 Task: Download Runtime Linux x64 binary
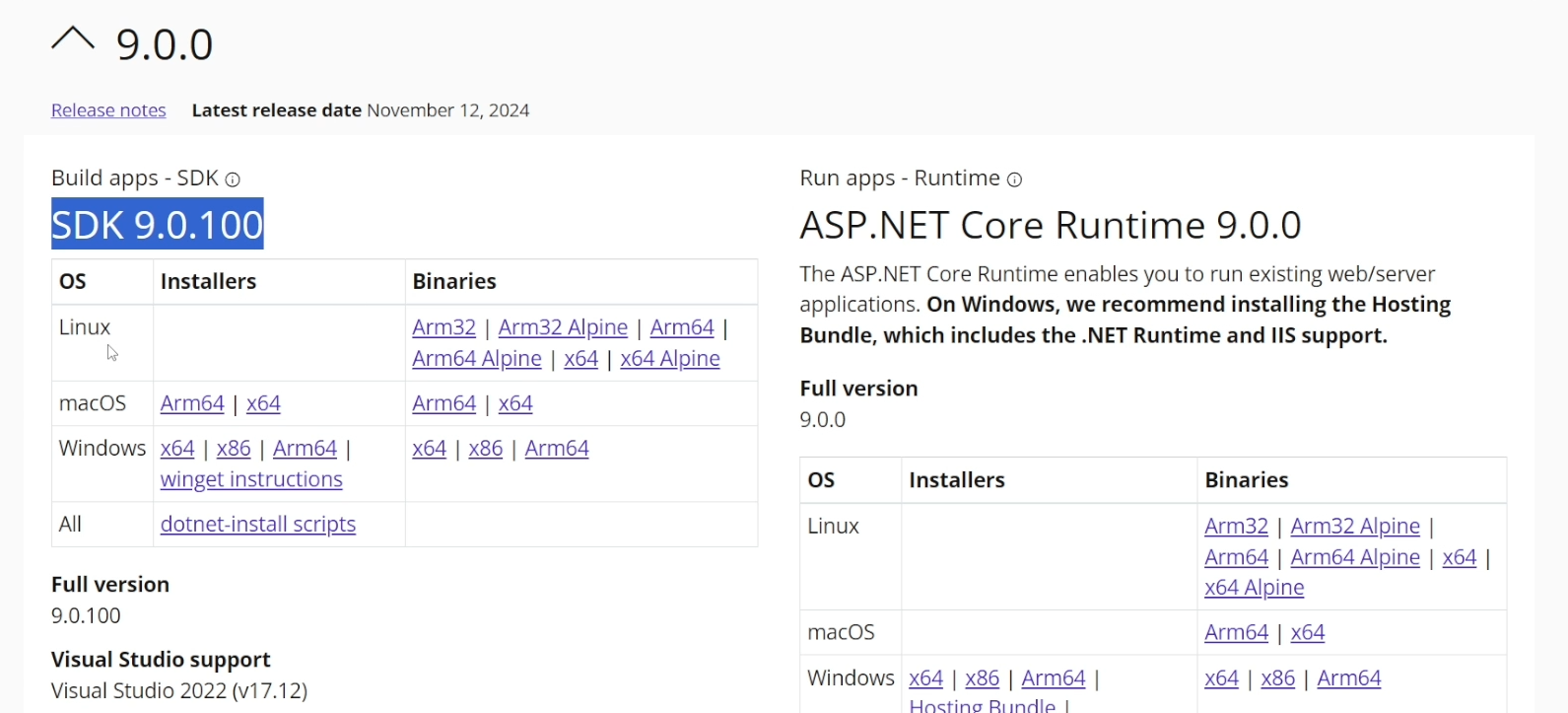coord(1460,557)
